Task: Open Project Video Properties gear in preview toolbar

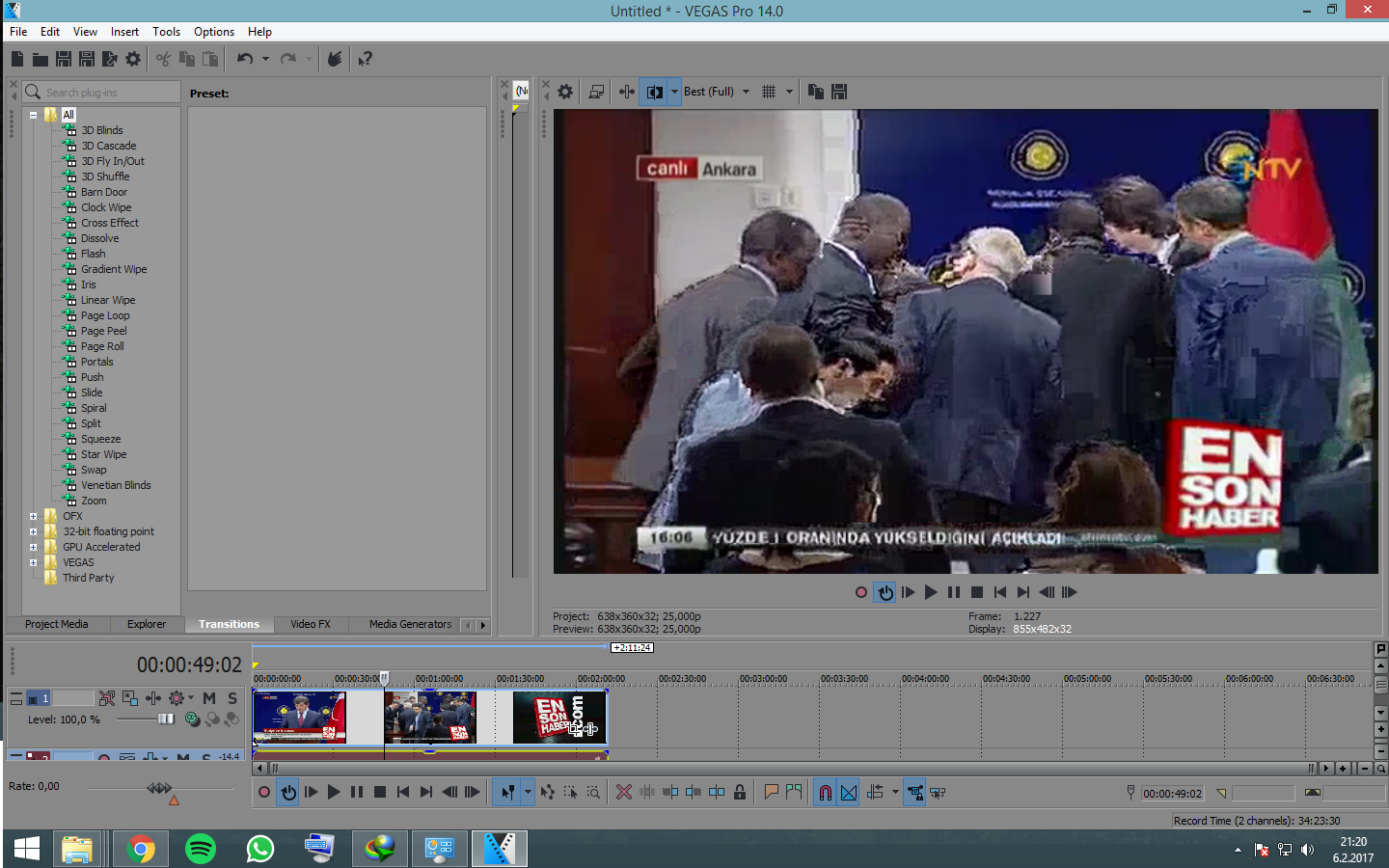Action: pyautogui.click(x=565, y=92)
